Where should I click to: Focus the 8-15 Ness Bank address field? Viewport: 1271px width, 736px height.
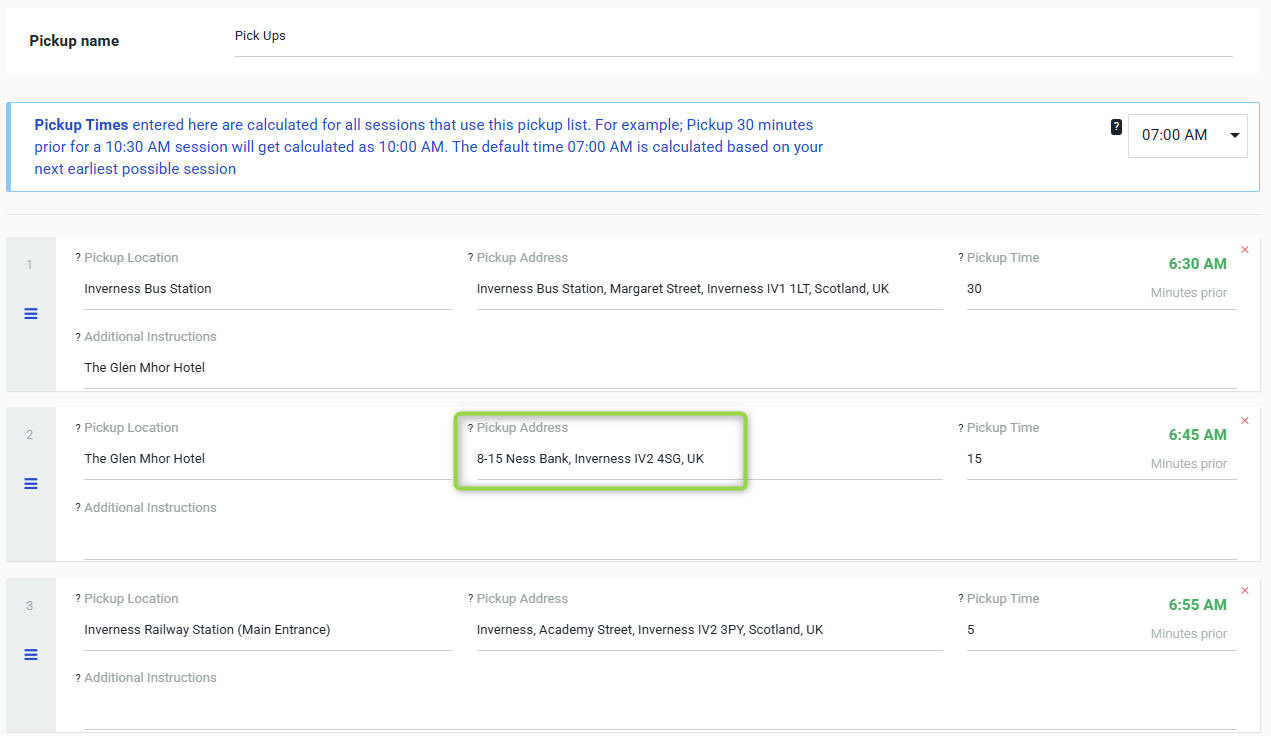709,459
